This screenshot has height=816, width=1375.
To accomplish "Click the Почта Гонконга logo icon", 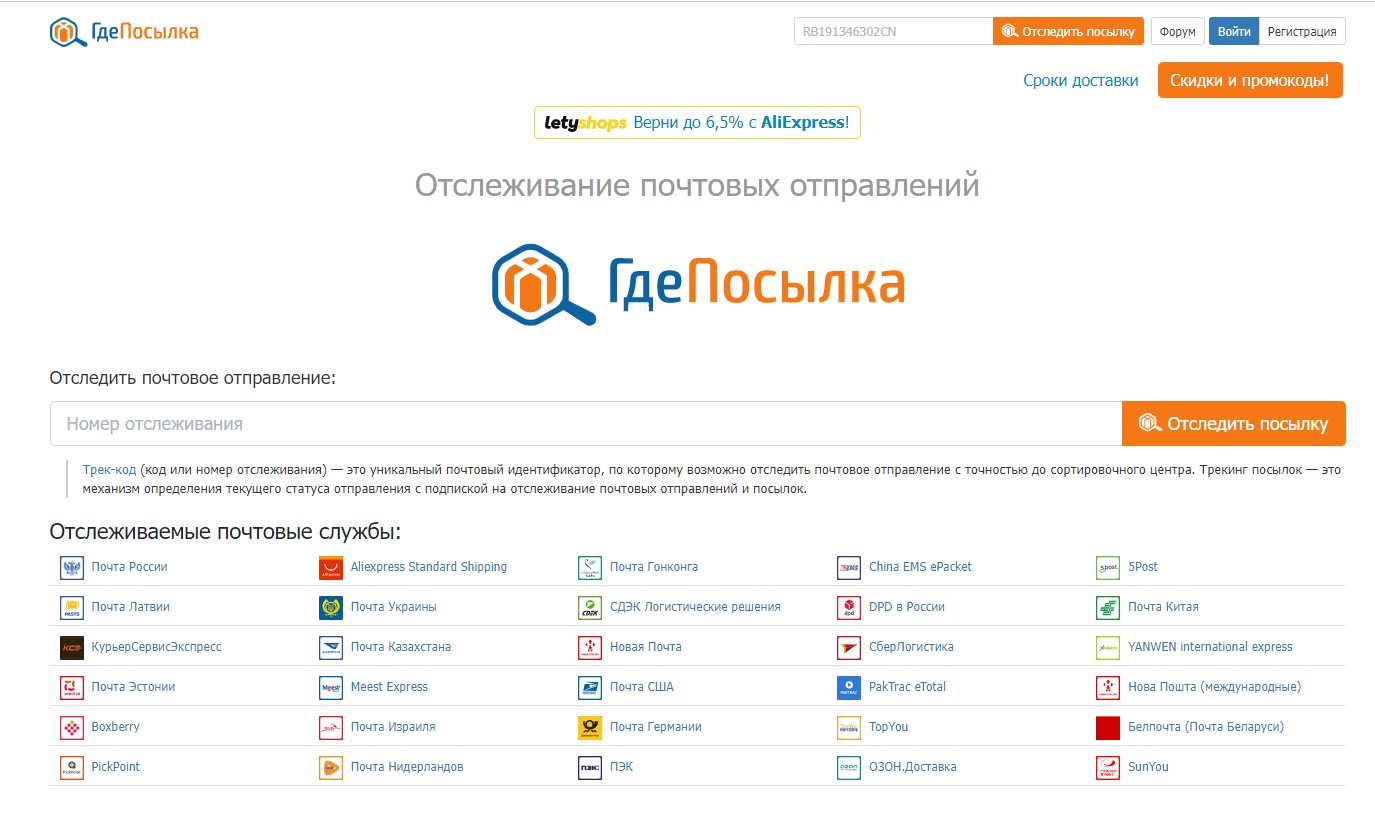I will click(590, 568).
